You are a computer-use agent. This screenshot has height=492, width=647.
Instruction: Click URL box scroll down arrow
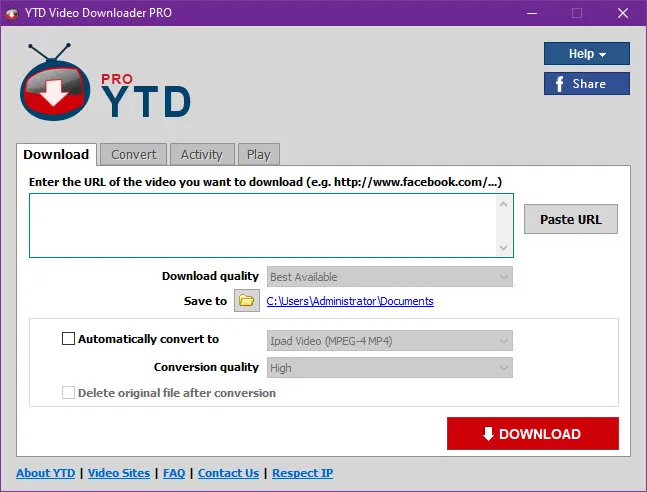tap(503, 247)
